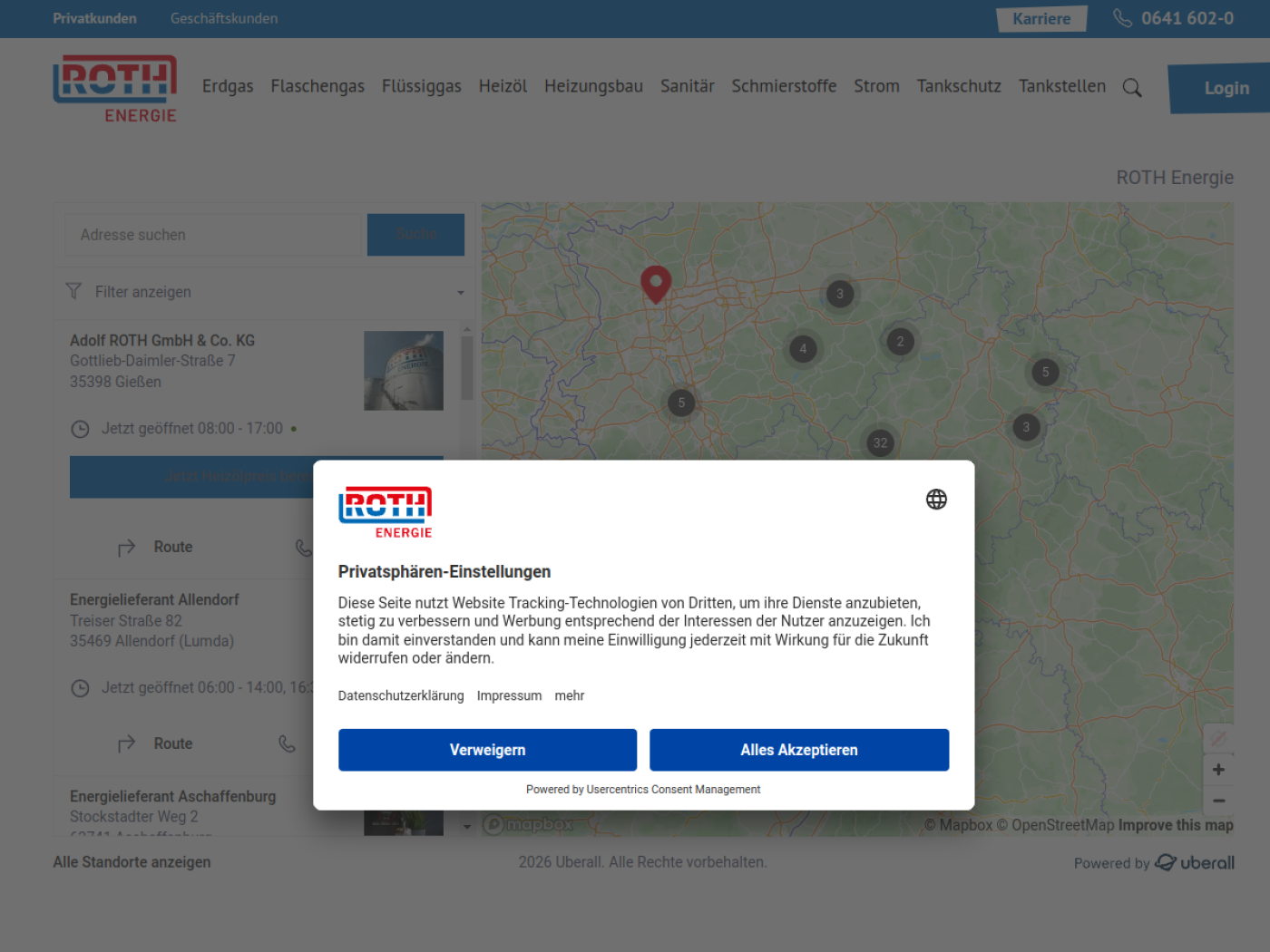Click the mehr link in consent dialog

pyautogui.click(x=570, y=695)
